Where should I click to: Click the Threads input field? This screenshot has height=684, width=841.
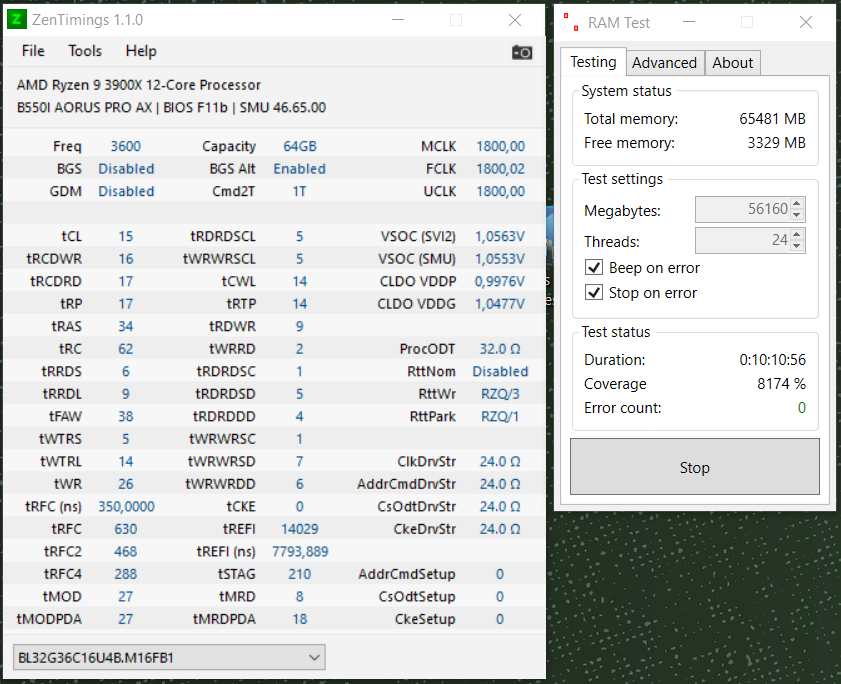point(743,240)
